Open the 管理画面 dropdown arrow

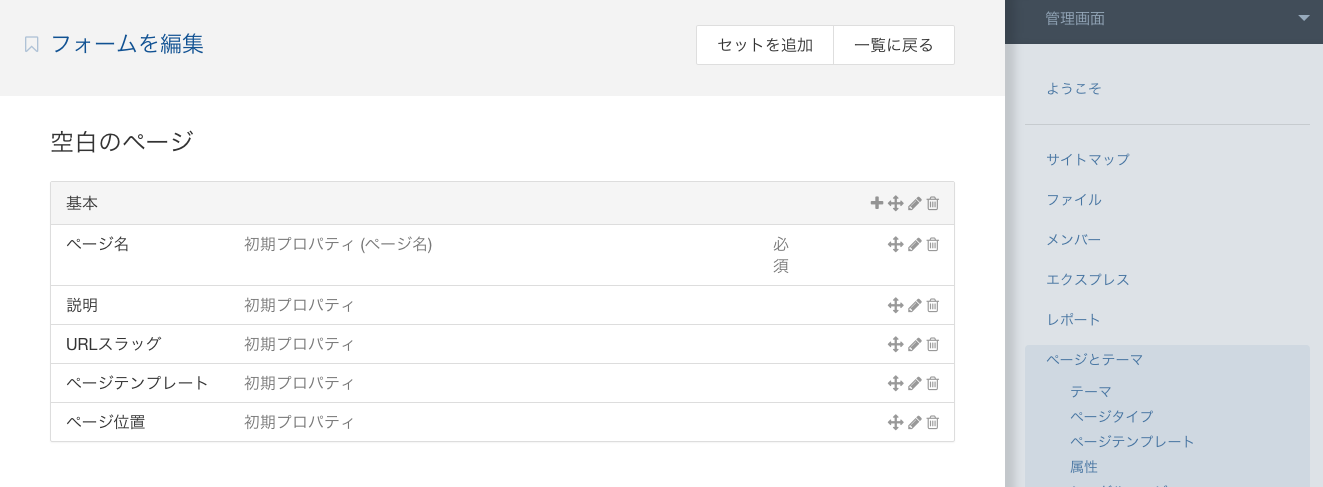[x=1304, y=18]
